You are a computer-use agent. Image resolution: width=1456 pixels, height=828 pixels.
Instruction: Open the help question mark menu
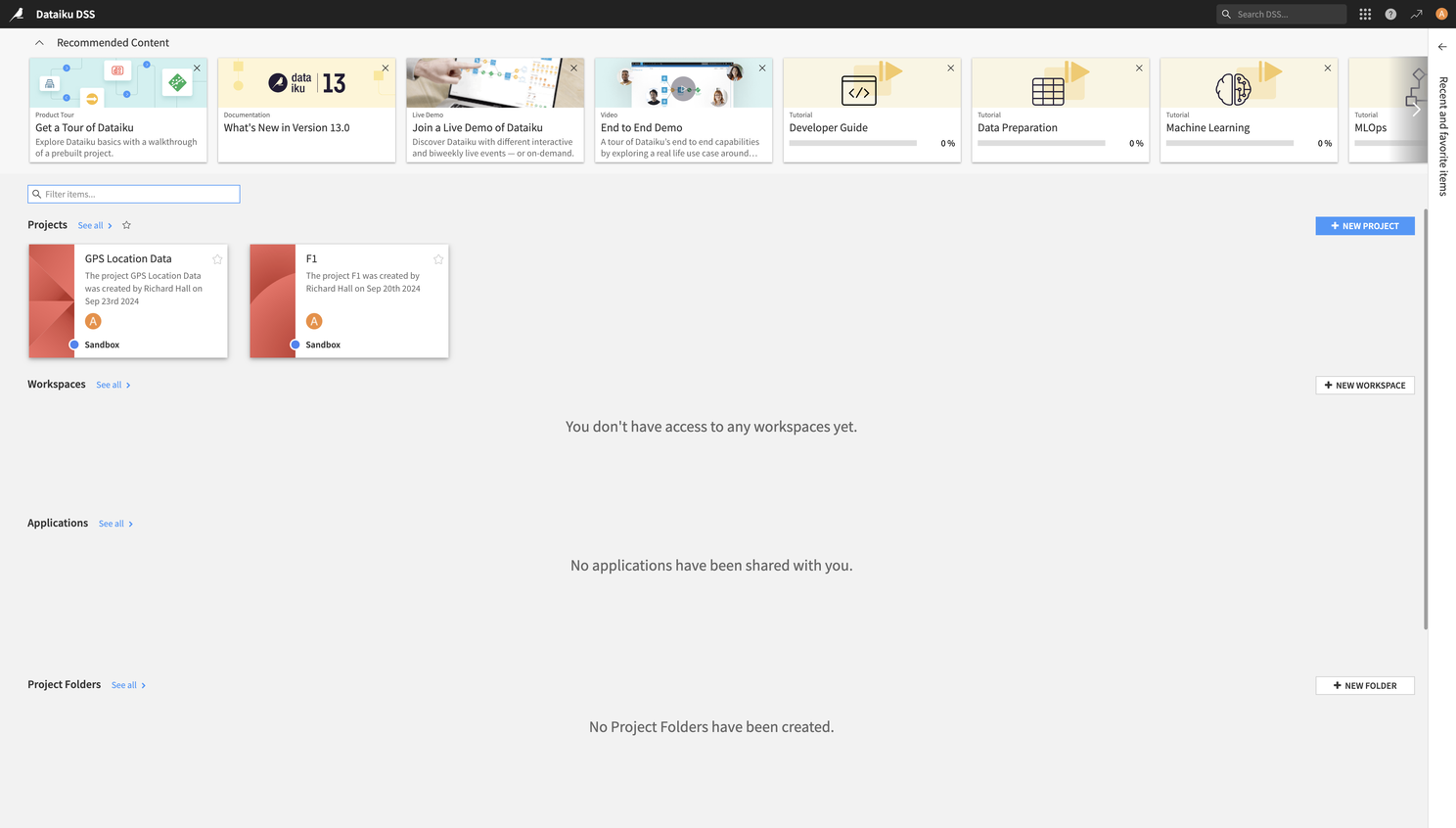tap(1390, 14)
